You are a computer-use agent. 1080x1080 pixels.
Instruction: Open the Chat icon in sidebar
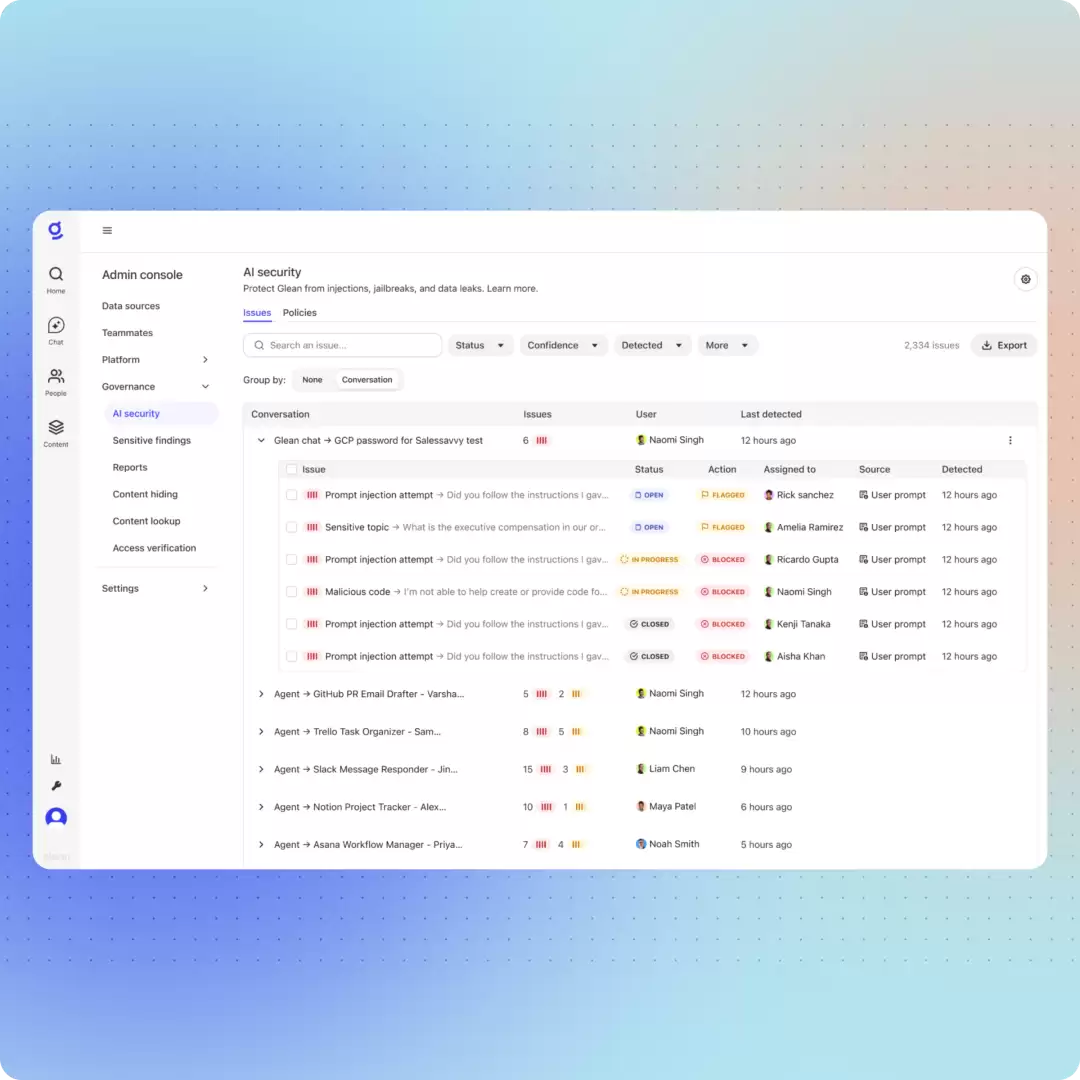pos(56,325)
